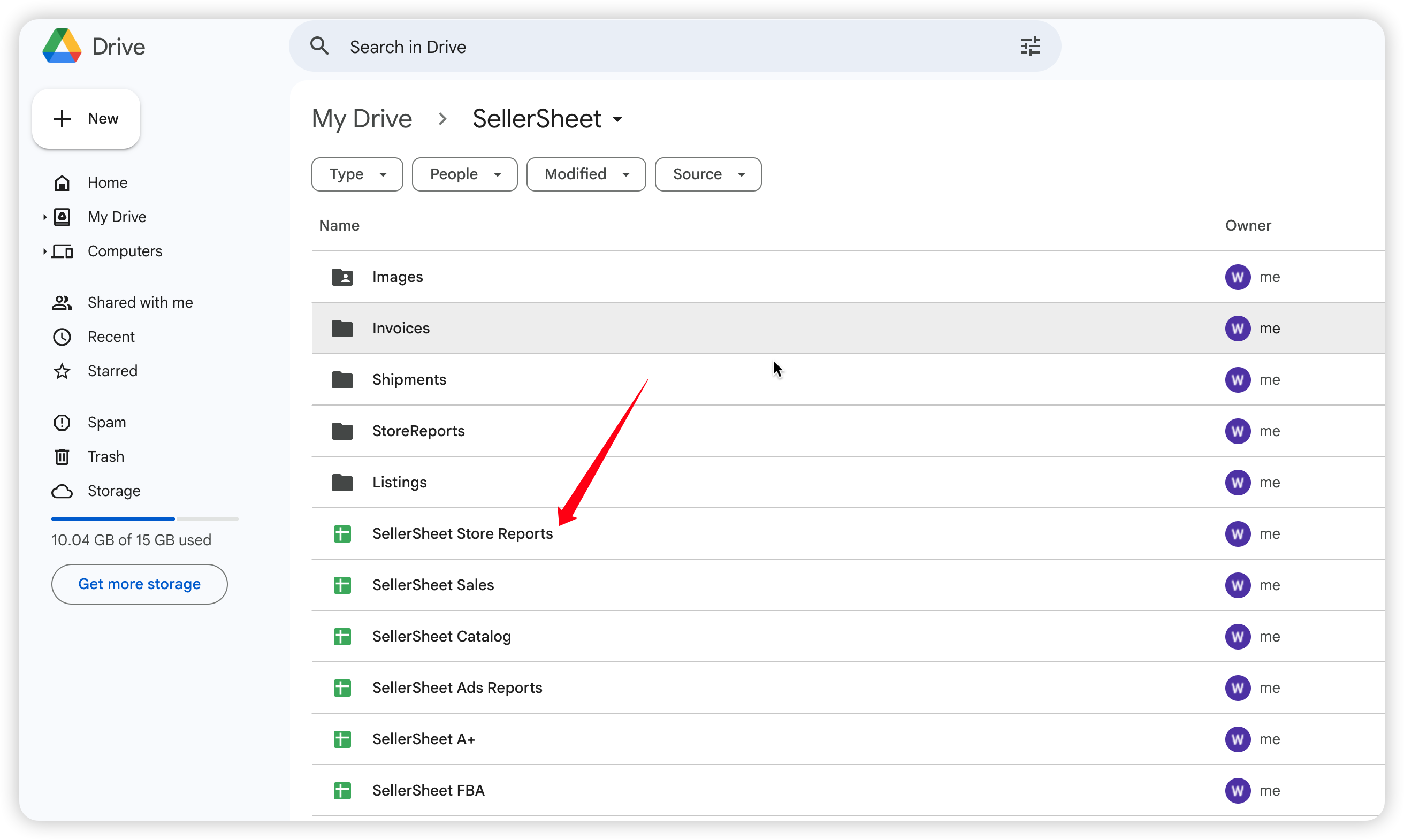Open advanced search filters icon

(1030, 46)
